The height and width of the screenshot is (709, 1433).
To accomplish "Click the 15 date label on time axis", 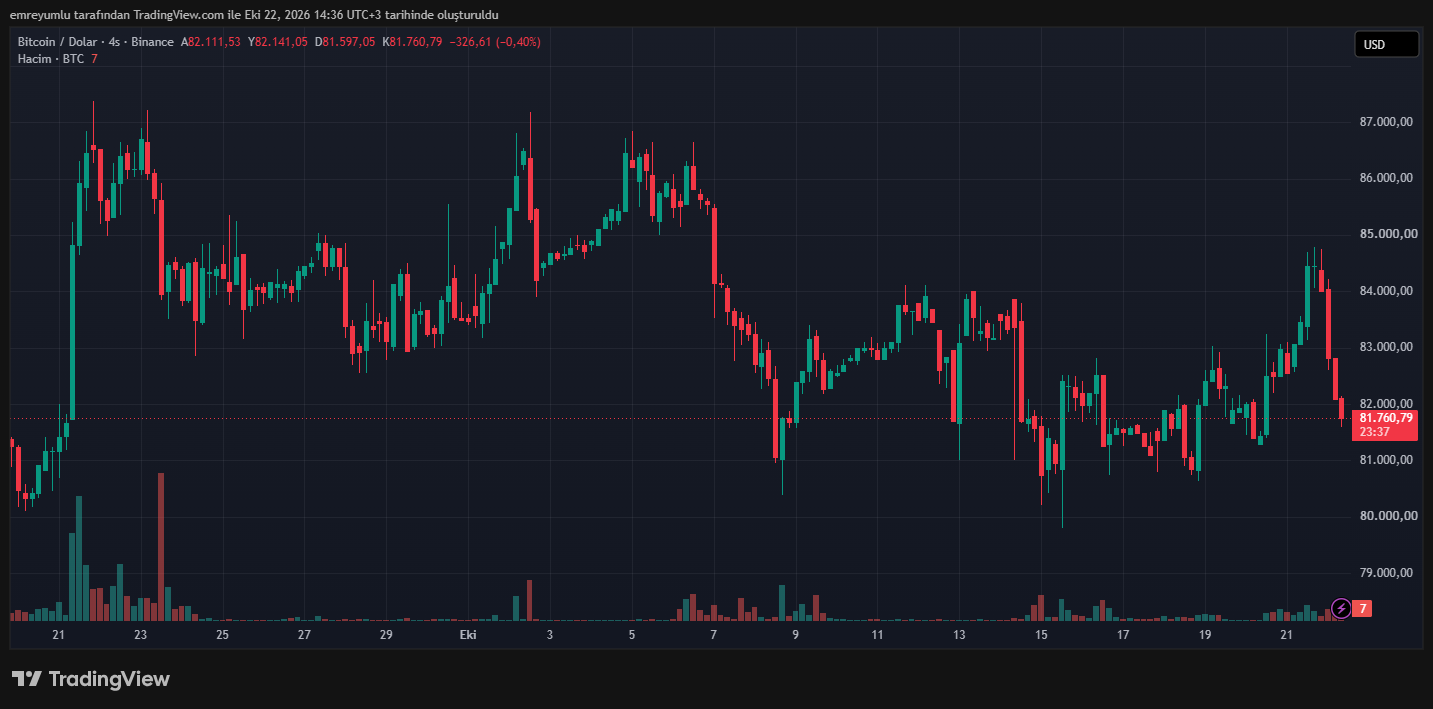I will tap(1041, 635).
